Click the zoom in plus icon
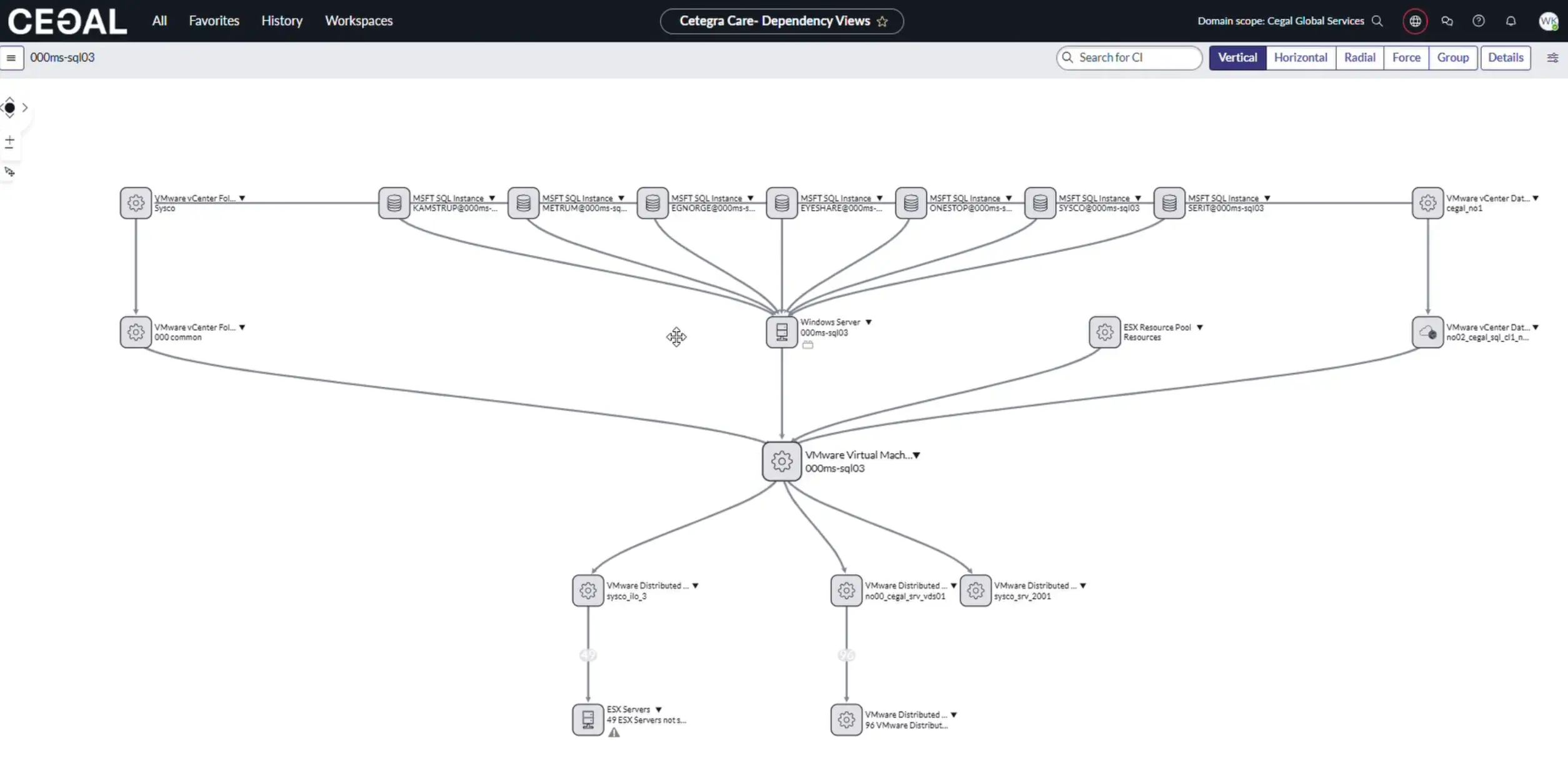This screenshot has height=780, width=1568. point(9,138)
